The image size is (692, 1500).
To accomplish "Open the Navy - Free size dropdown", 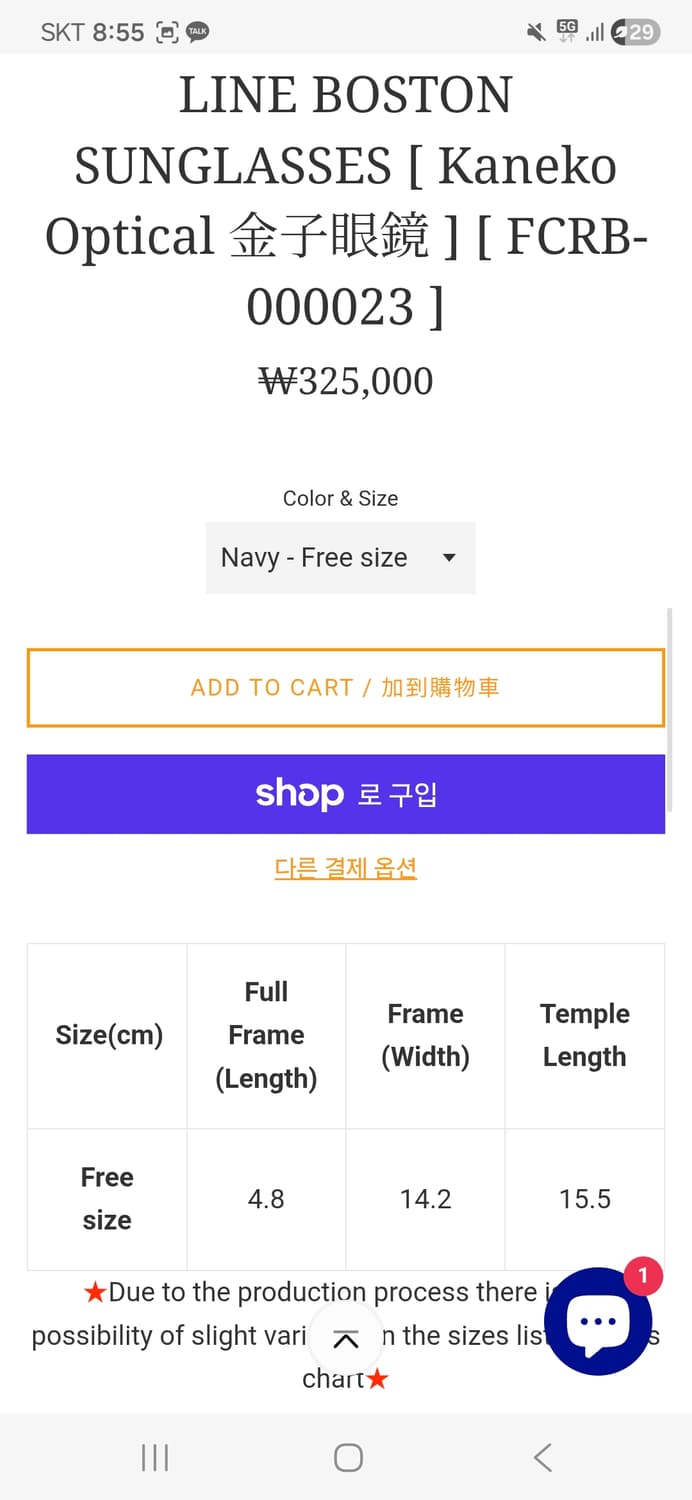I will tap(340, 557).
